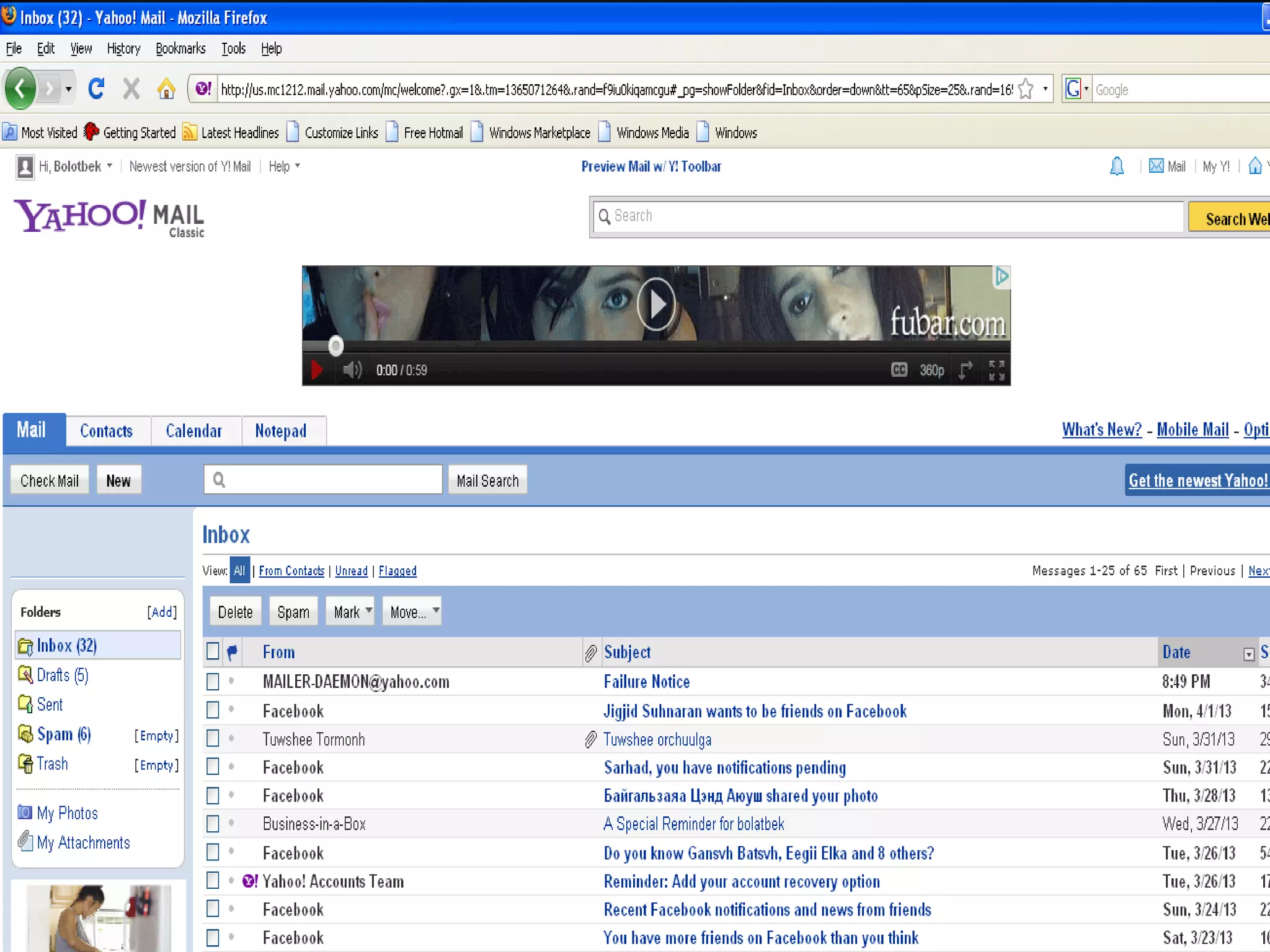Screen dimensions: 1270x952
Task: Check the Failure Notice message checkbox
Action: click(213, 682)
